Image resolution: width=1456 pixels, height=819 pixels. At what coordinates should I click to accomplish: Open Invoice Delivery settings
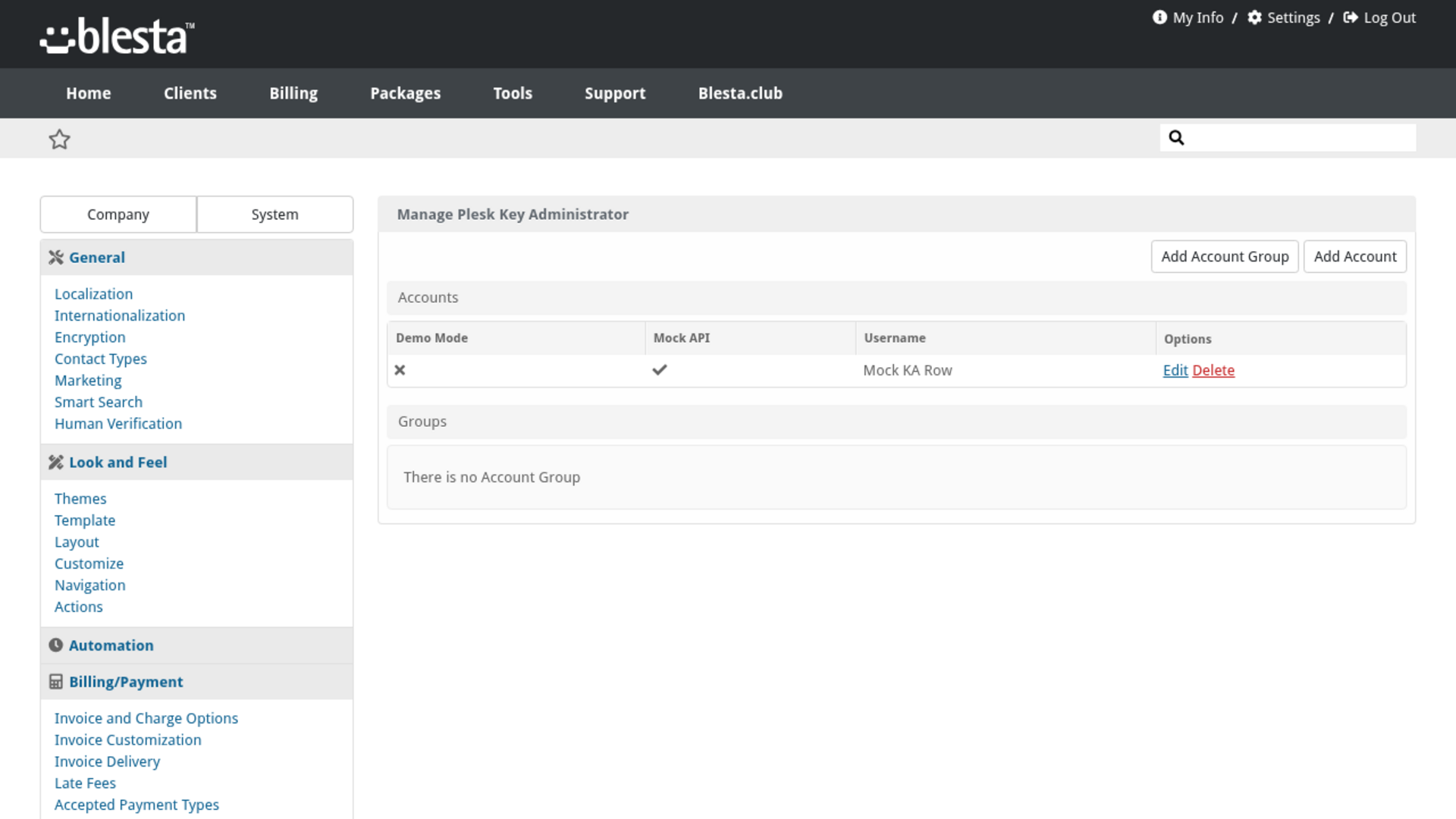click(x=107, y=761)
